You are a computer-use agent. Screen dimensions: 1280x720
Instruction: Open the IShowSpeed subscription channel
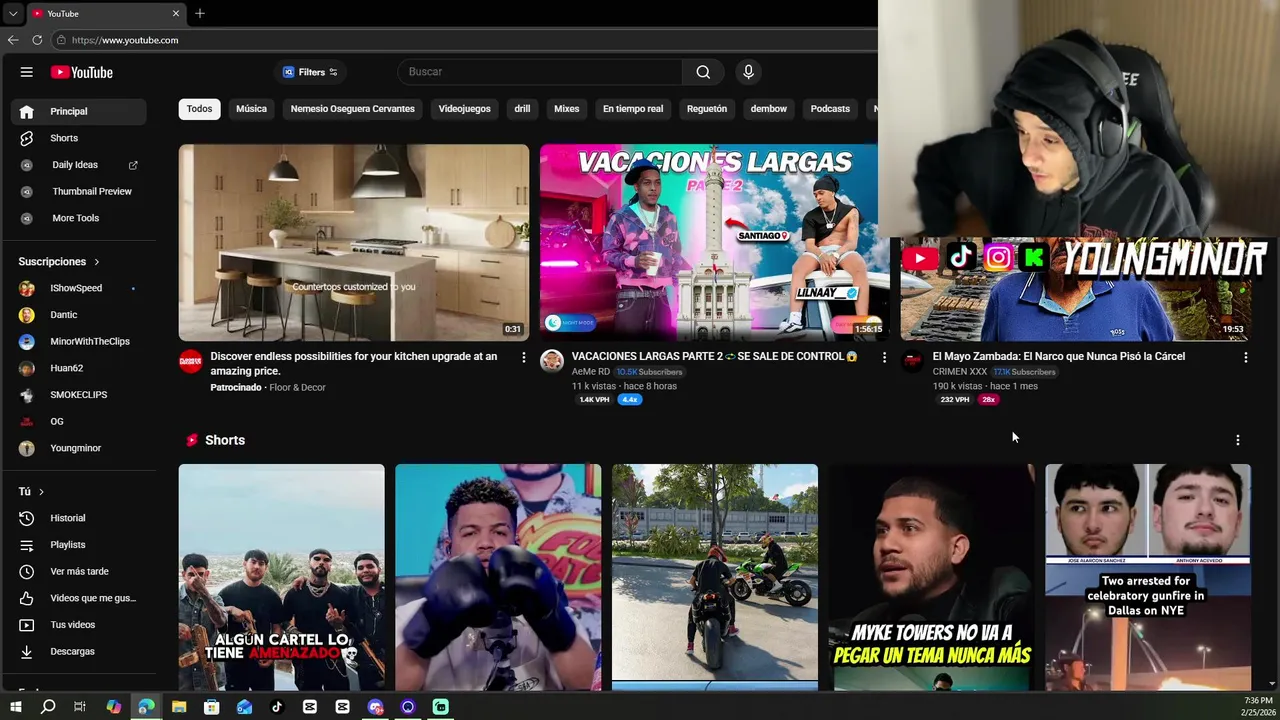78,288
